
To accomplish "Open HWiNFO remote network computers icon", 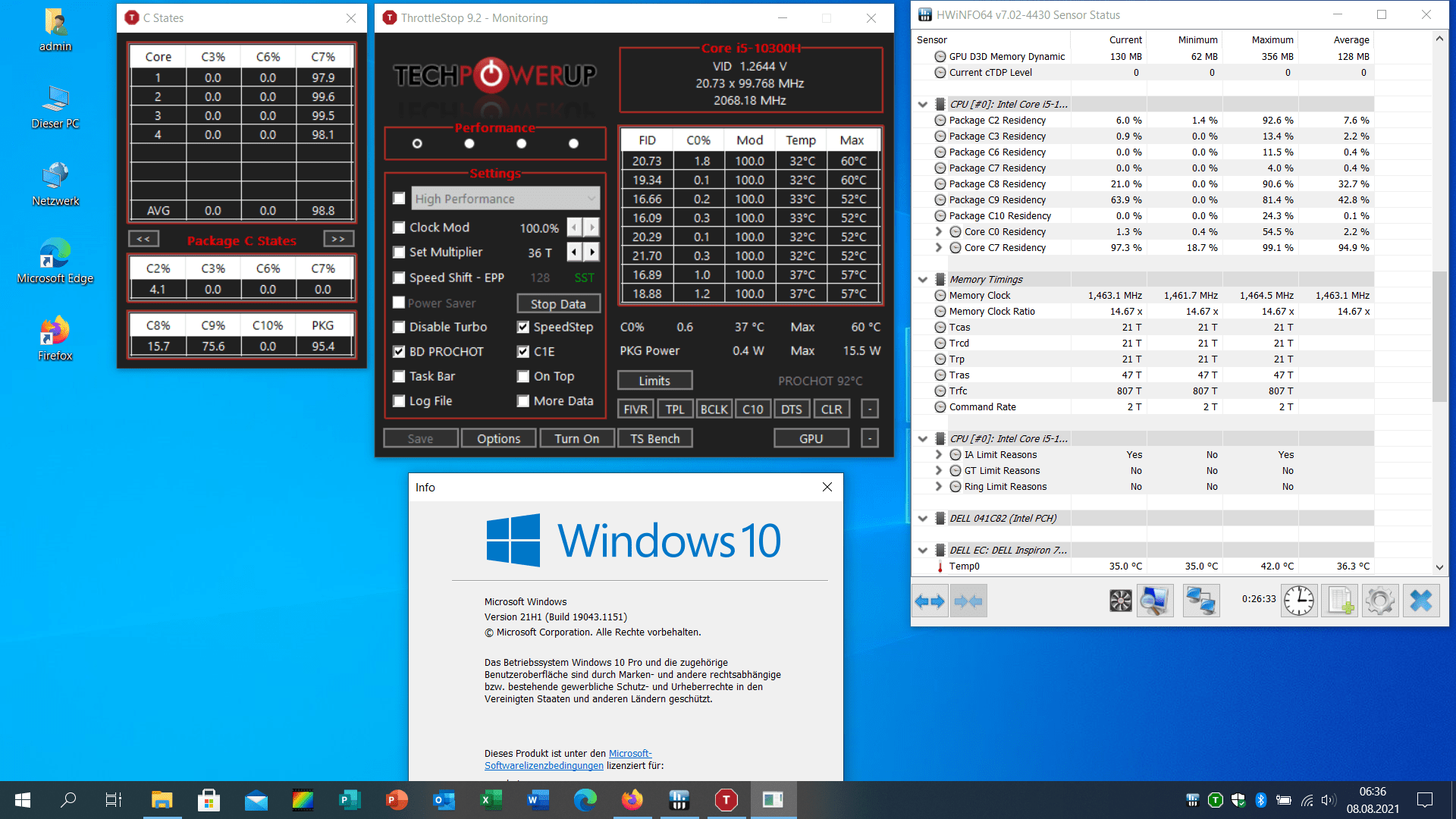I will (1201, 601).
